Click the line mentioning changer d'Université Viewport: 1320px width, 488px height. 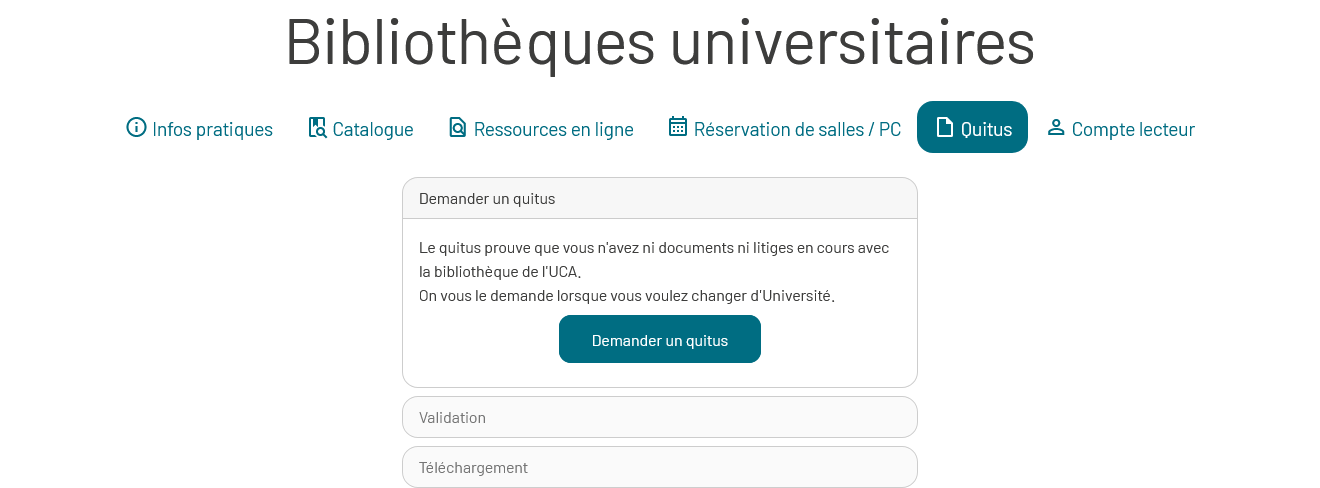coord(627,296)
